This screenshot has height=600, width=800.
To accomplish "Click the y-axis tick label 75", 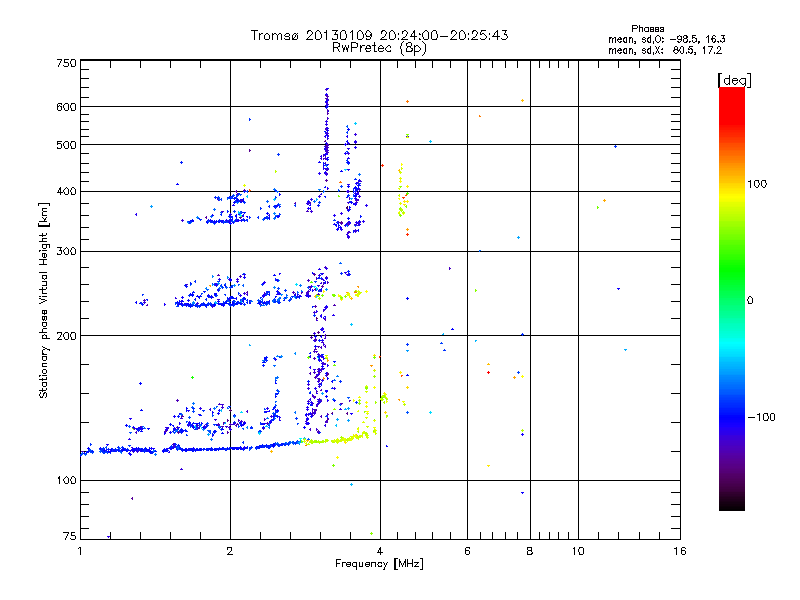I will coord(70,536).
